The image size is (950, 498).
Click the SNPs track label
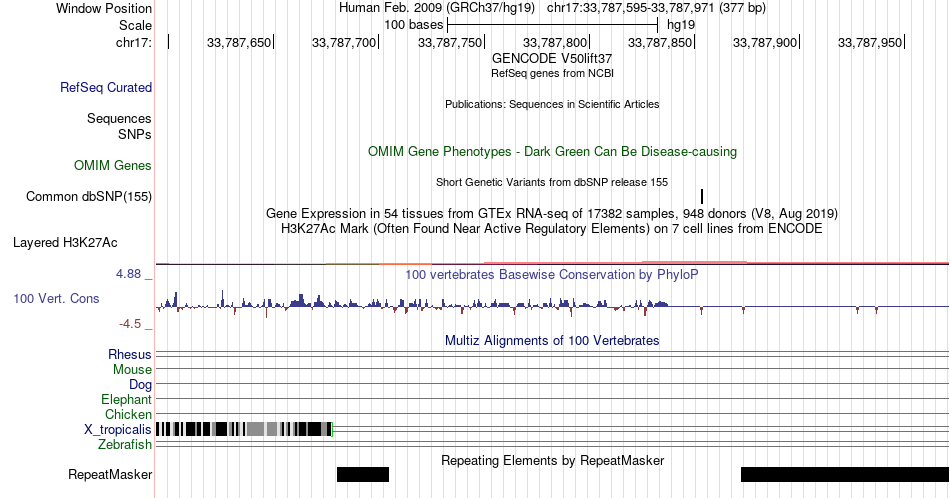[135, 134]
